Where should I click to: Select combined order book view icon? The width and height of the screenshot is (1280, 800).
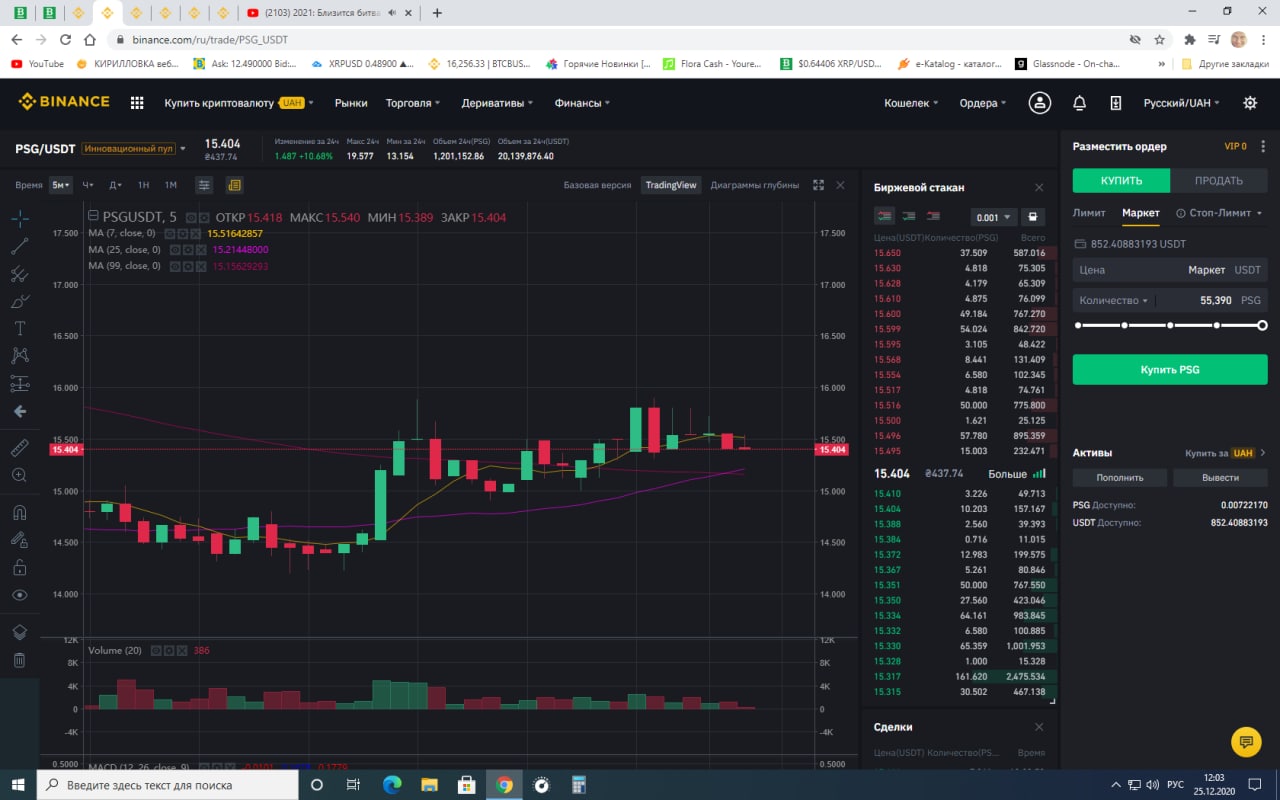click(884, 216)
